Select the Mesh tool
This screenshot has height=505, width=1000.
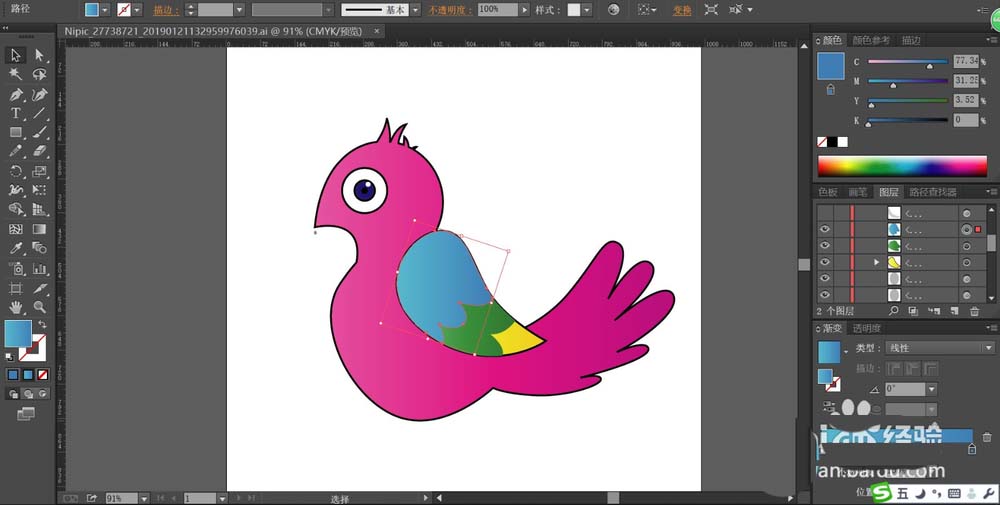pyautogui.click(x=16, y=229)
